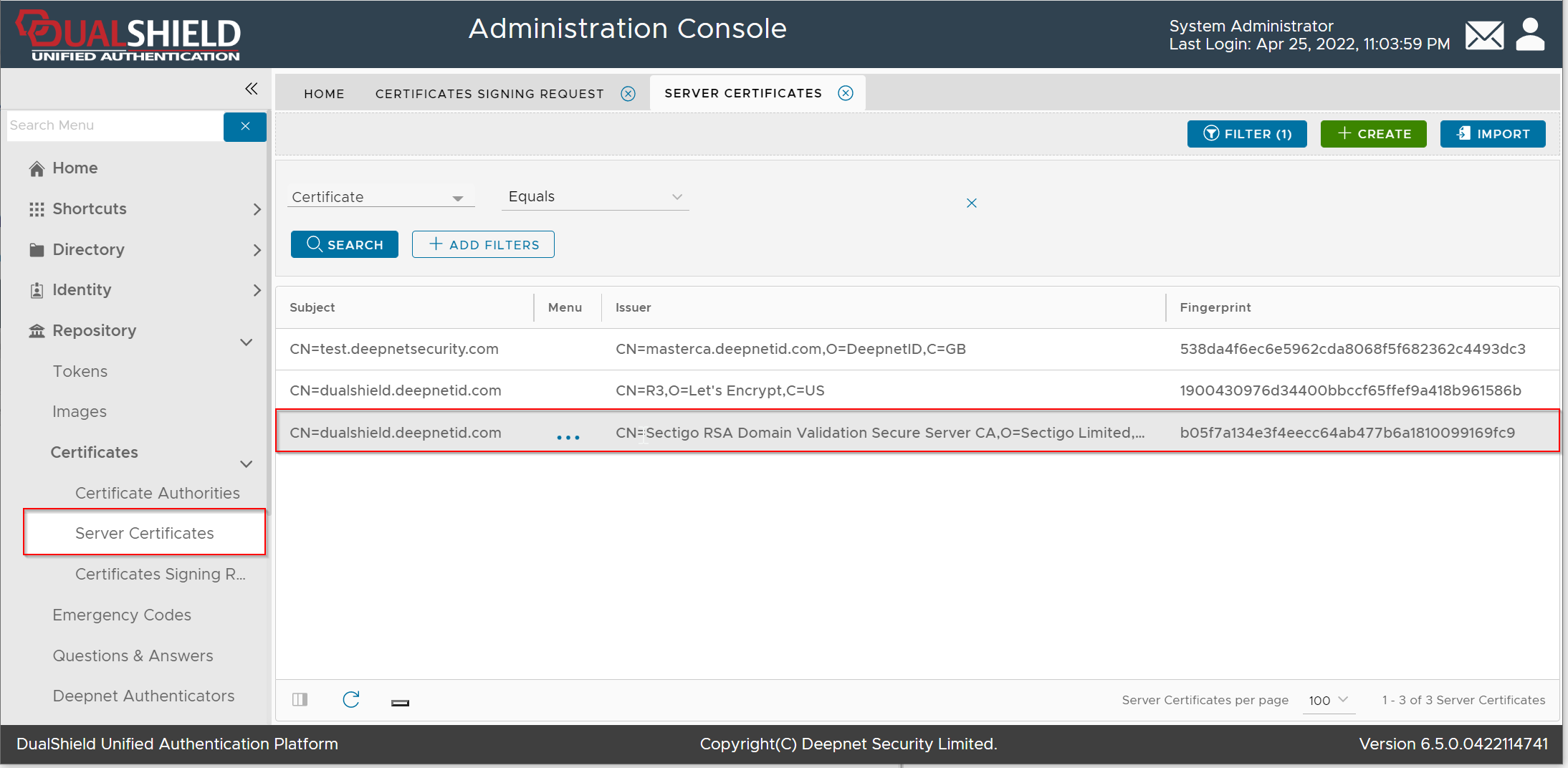Open three-dot menu for Sectigo certificate row
The image size is (1568, 768).
click(568, 437)
